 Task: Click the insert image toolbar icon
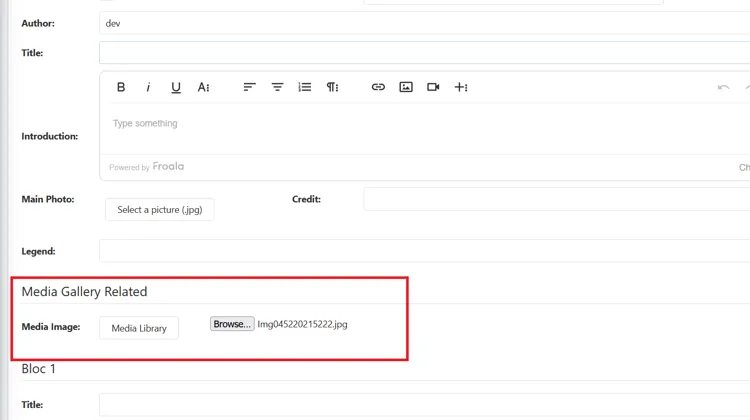pos(406,88)
